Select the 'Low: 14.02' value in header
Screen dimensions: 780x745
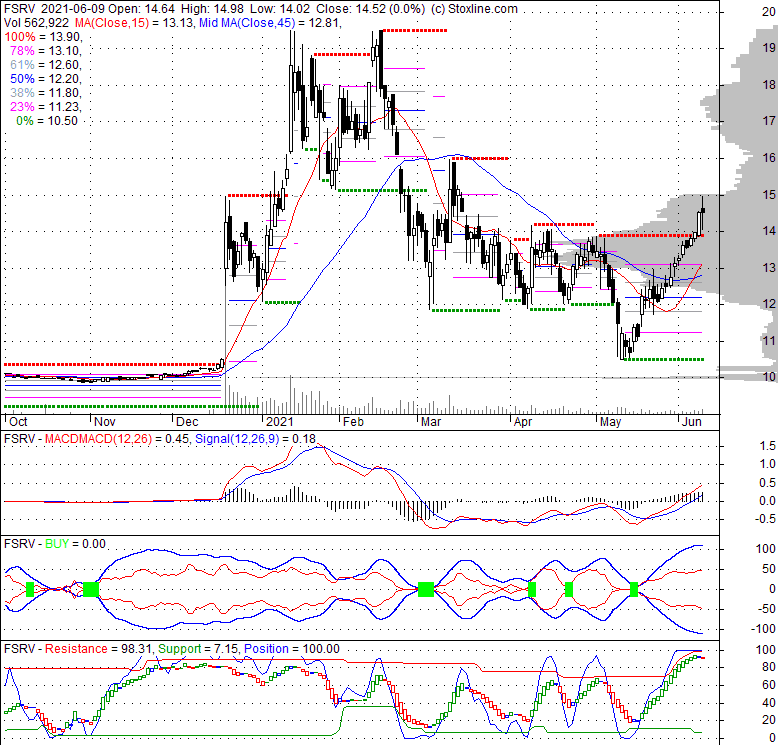pyautogui.click(x=280, y=8)
